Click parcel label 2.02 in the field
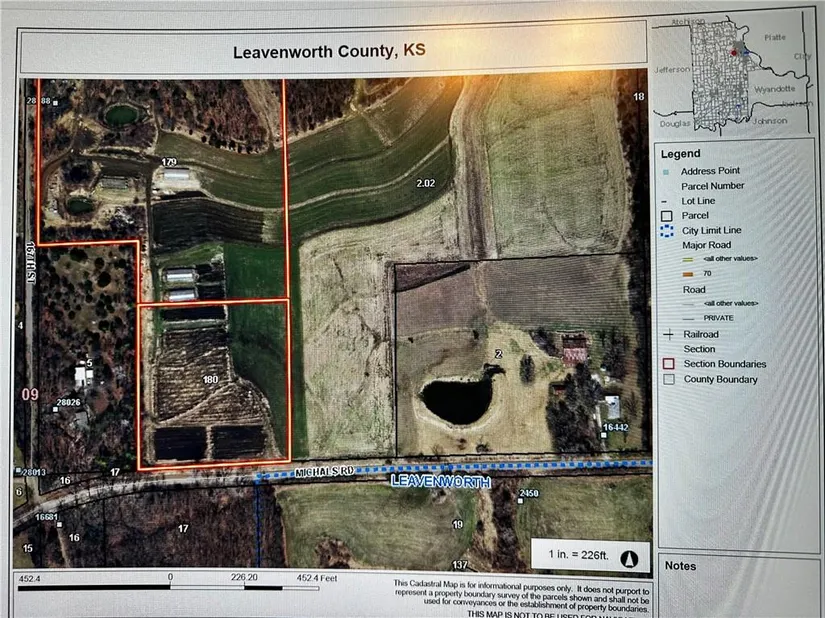Screen dimensions: 825x618 [x=426, y=183]
